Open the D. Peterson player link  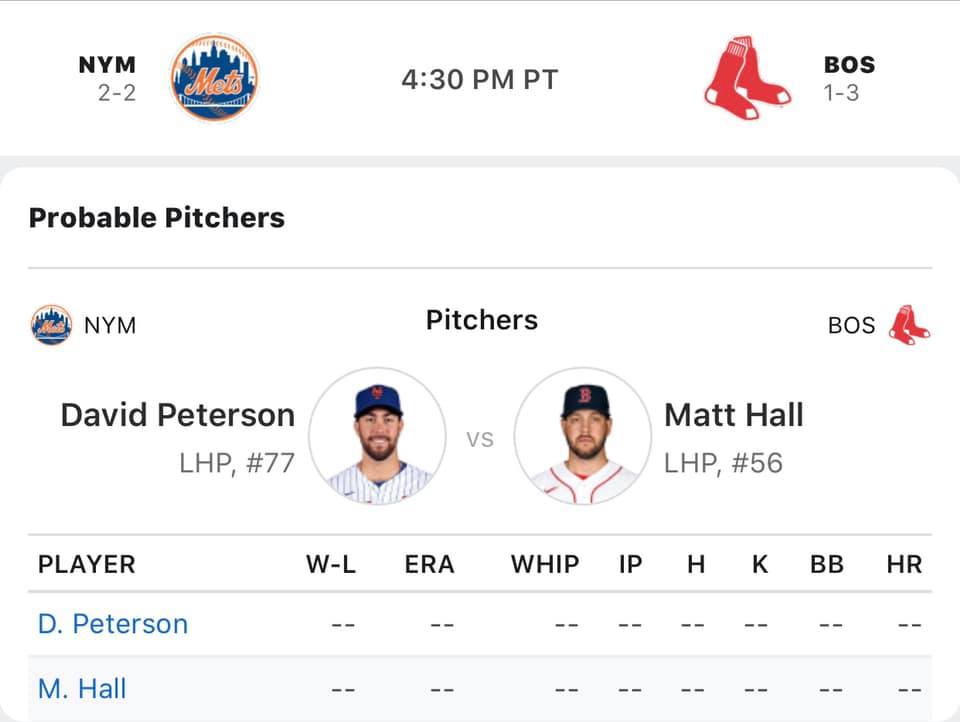(113, 624)
